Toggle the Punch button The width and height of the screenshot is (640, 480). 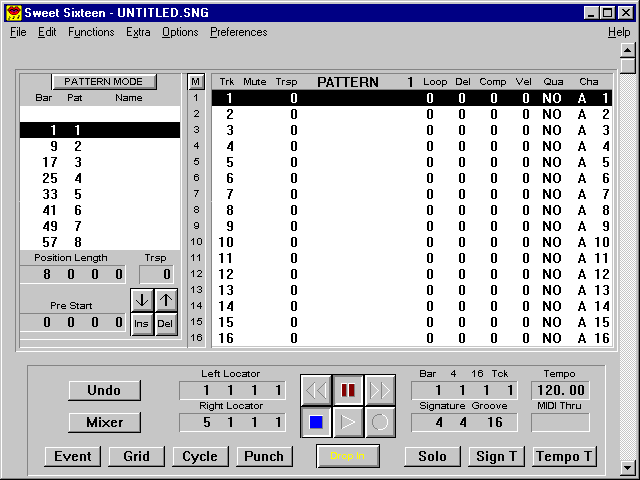265,456
